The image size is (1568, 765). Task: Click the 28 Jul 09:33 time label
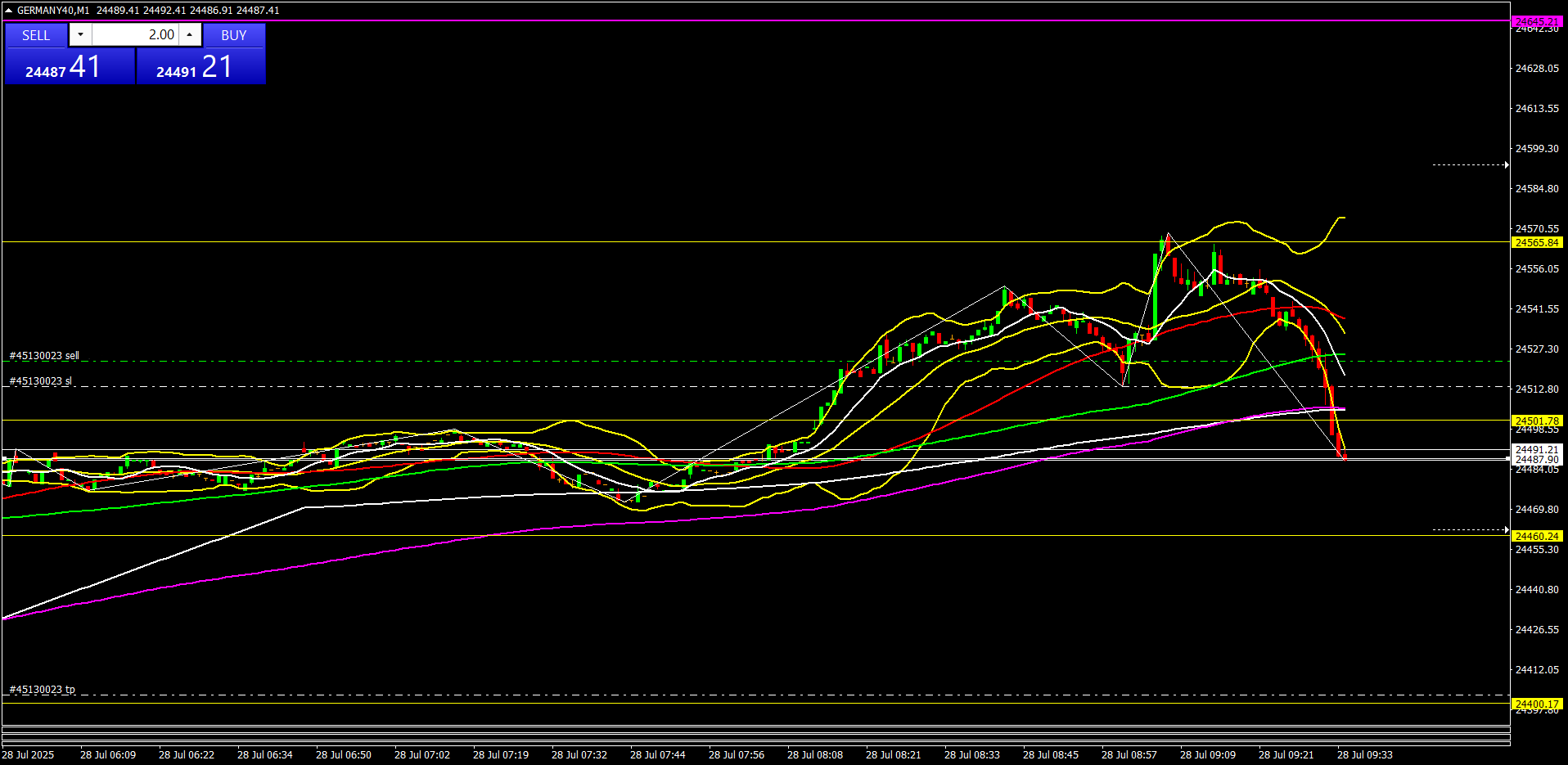click(1364, 755)
